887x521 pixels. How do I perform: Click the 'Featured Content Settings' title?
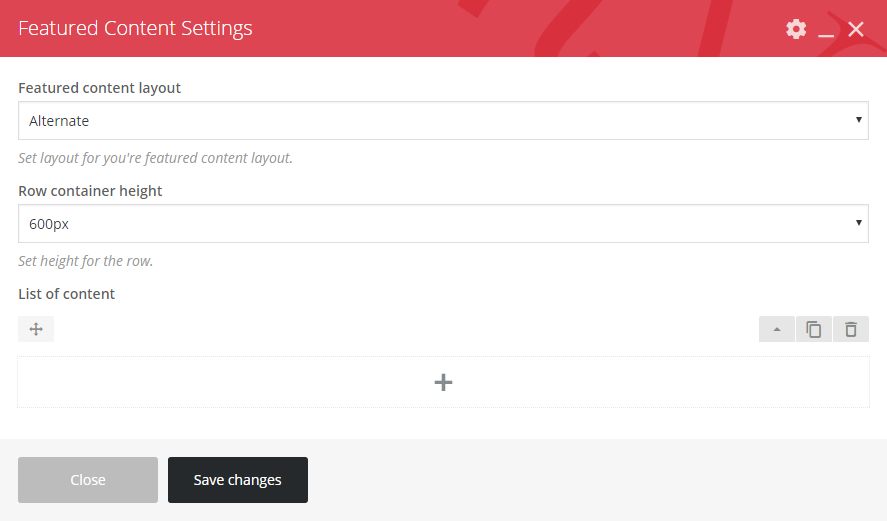click(135, 28)
